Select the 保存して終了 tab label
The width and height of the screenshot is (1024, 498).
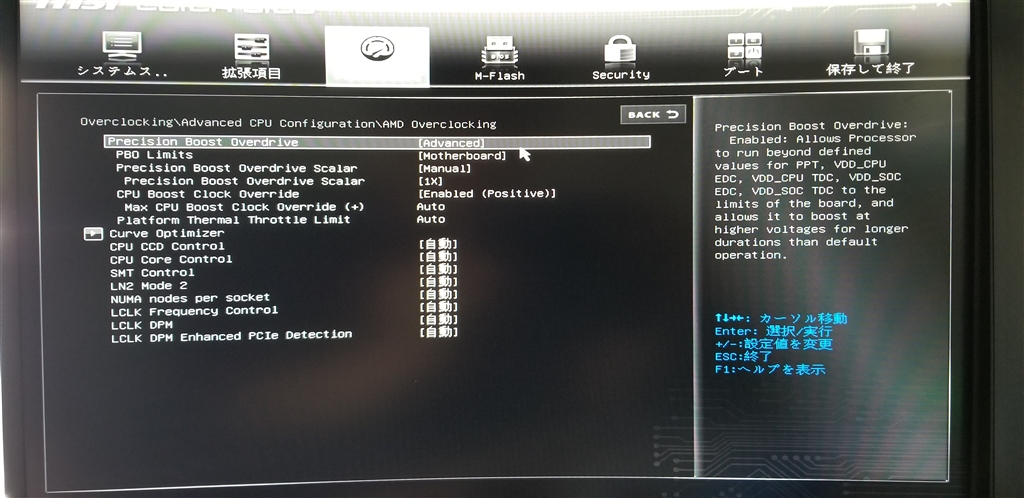pyautogui.click(x=871, y=69)
